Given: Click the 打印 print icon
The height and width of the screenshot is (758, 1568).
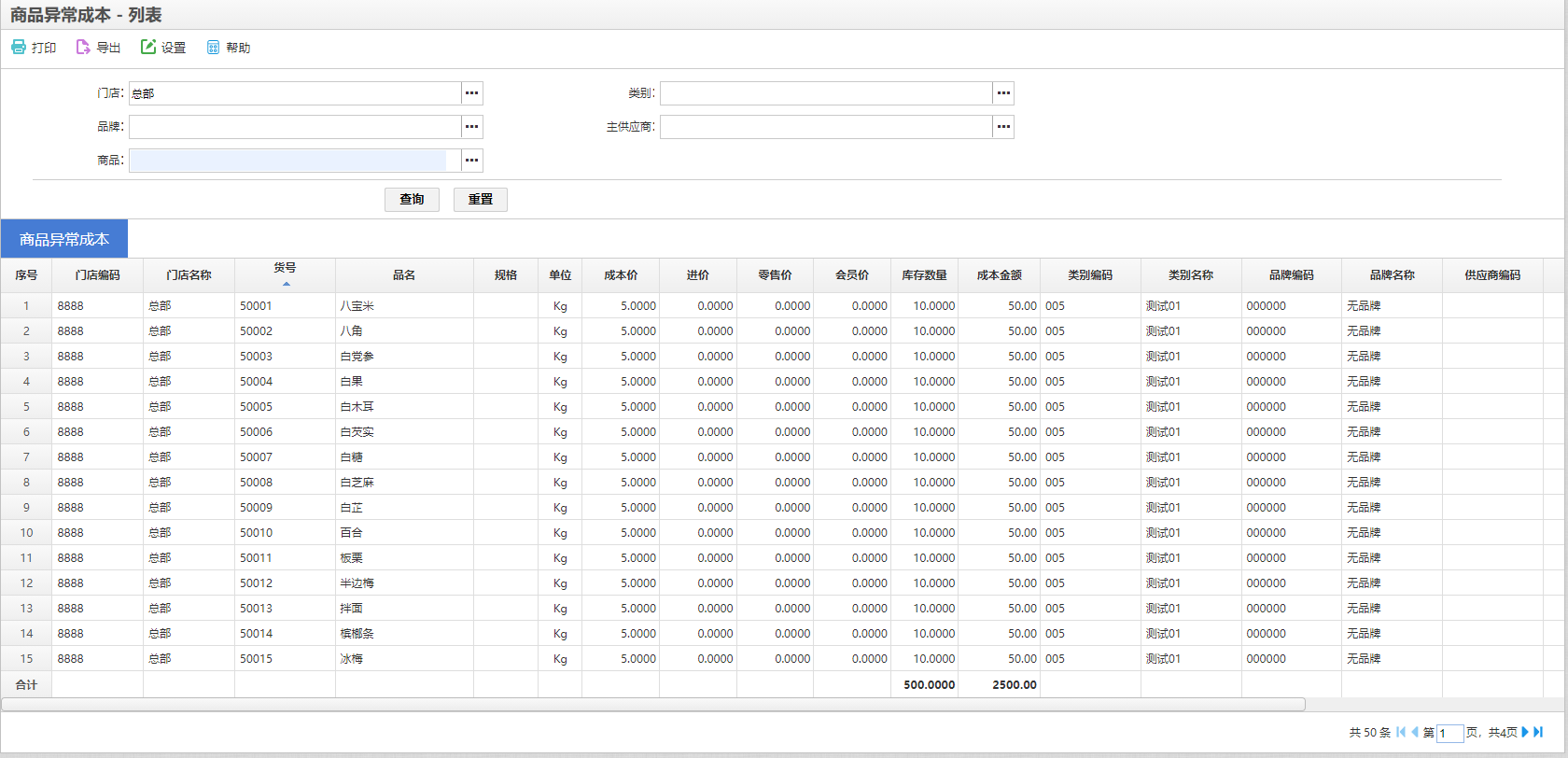Looking at the screenshot, I should tap(19, 47).
